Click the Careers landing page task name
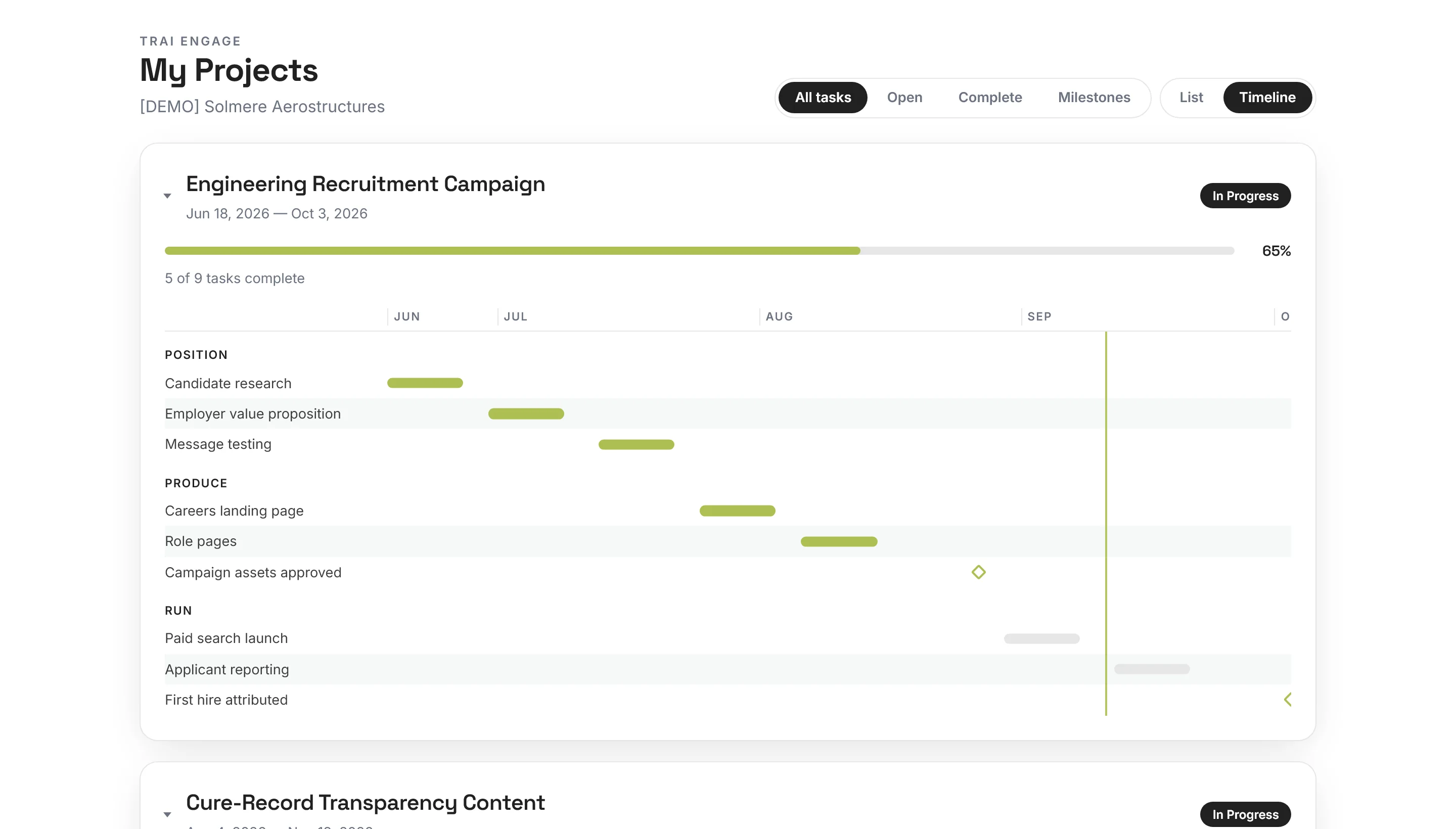Viewport: 1456px width, 829px height. pyautogui.click(x=234, y=511)
